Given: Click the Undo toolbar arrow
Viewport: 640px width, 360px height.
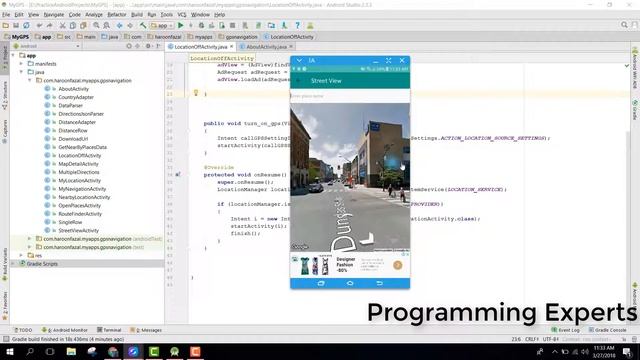Looking at the screenshot, I should pos(39,25).
